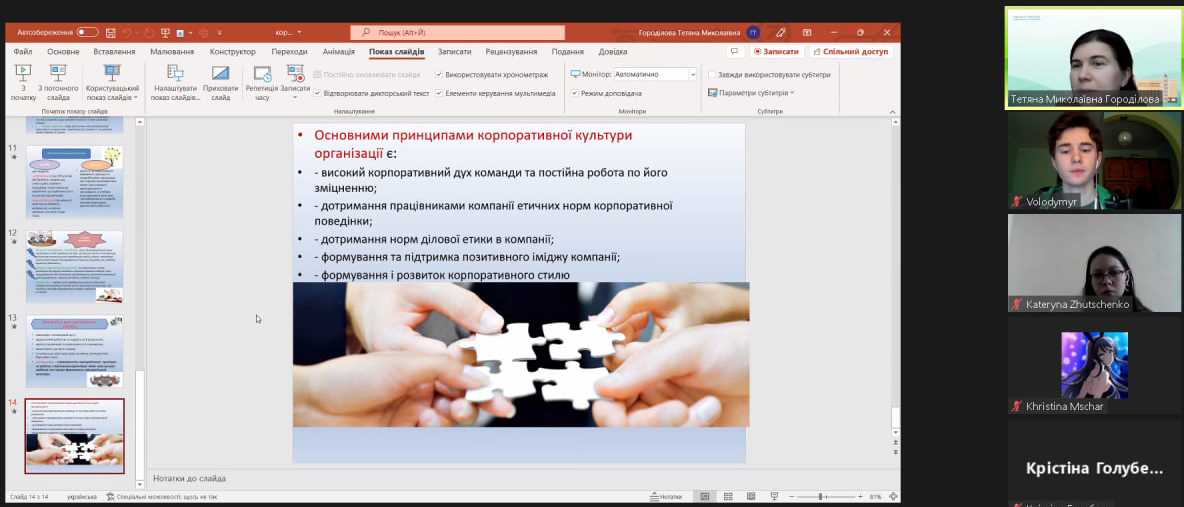Select slide 12 thumbnail in panel
The image size is (1184, 507).
[x=74, y=267]
